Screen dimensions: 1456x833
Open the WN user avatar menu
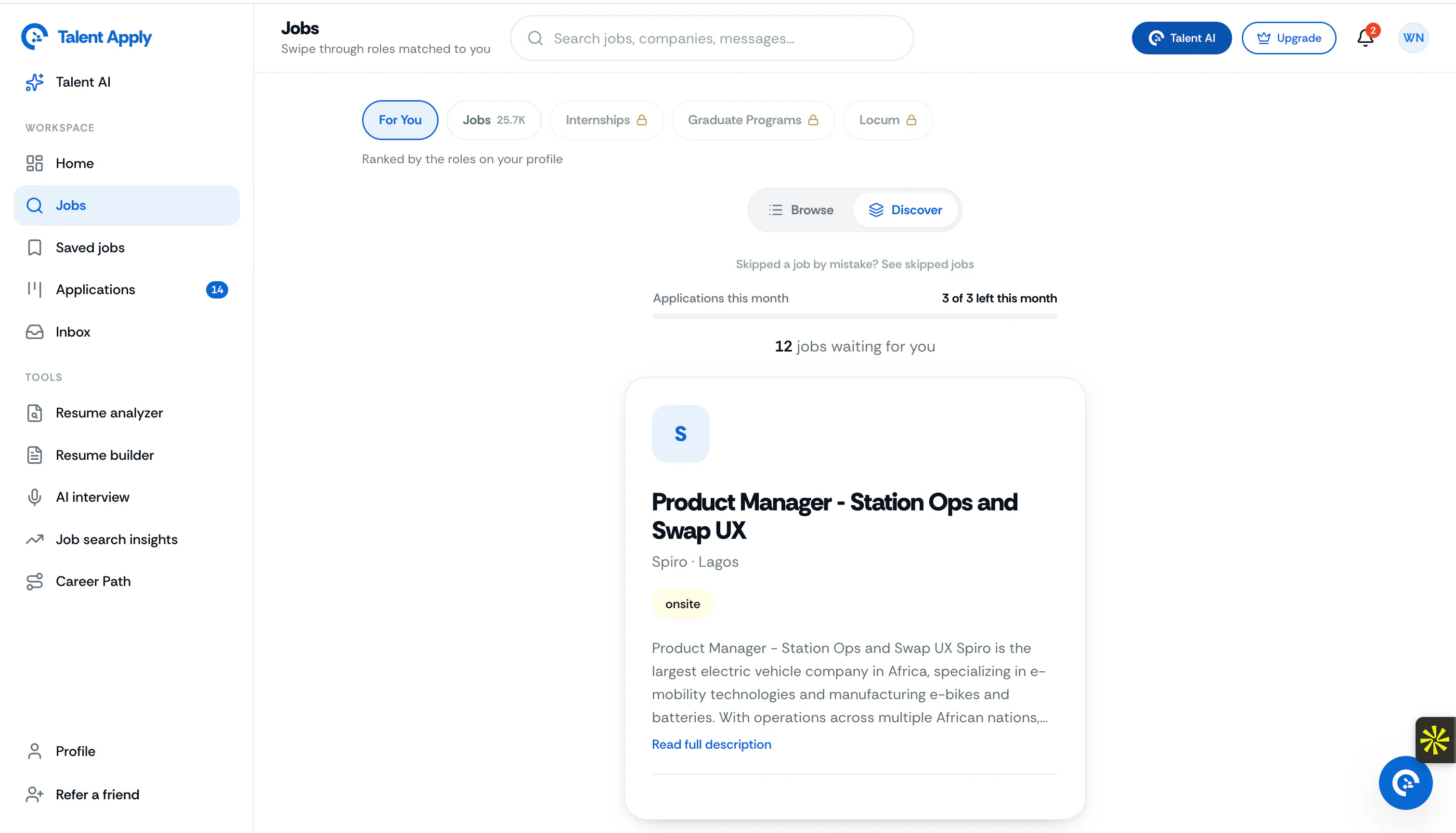(x=1413, y=38)
